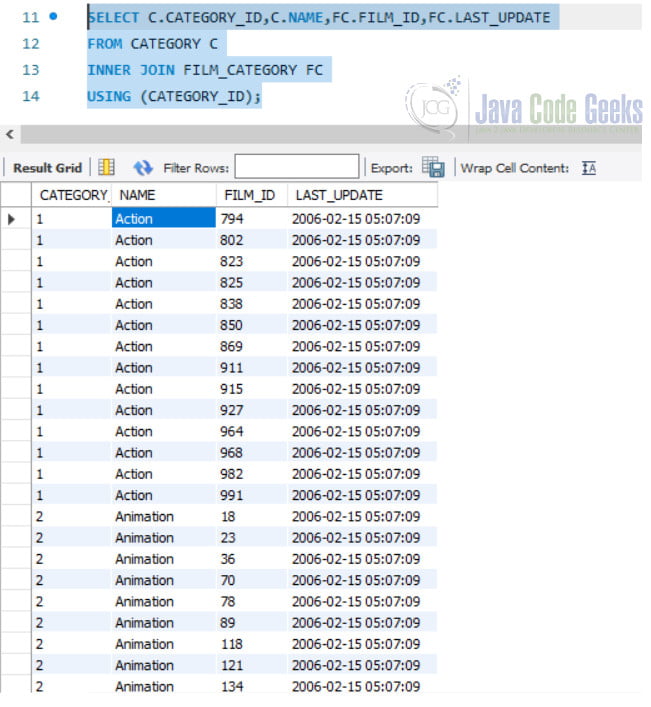Click the editor horizontal scrollbar track

331,134
